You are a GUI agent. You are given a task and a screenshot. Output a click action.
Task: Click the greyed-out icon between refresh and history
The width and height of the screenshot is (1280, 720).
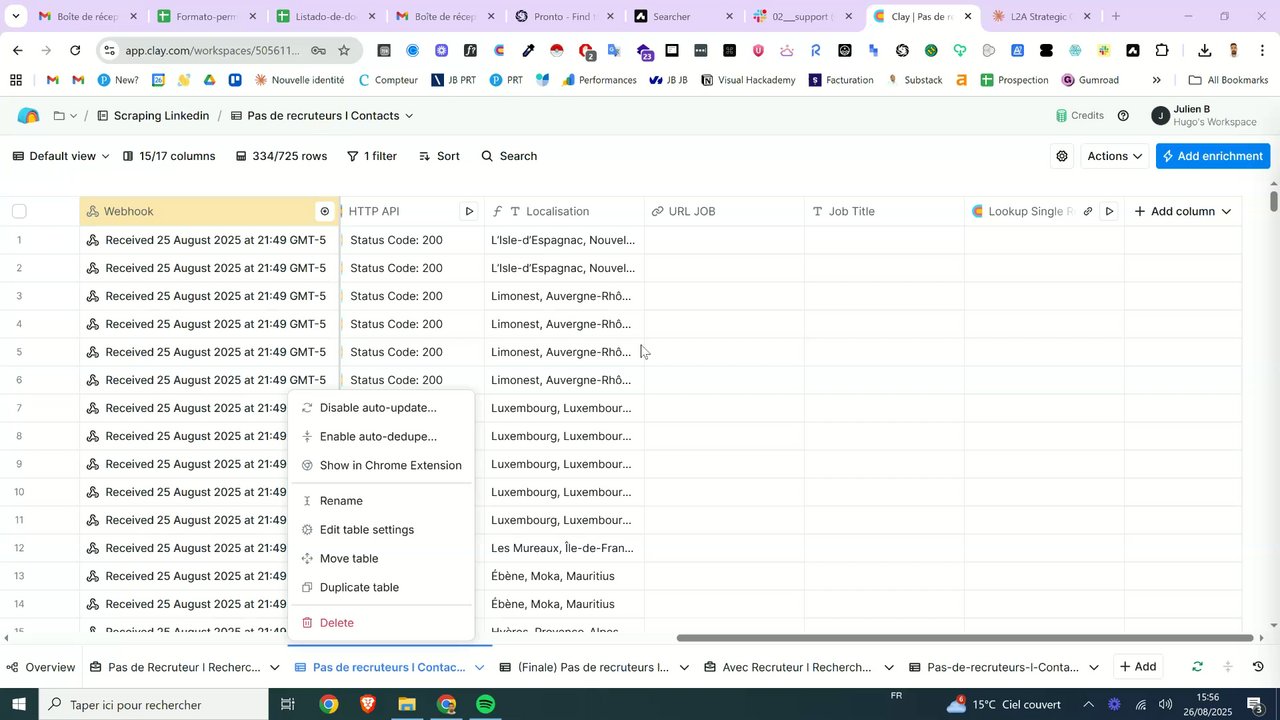click(x=1228, y=667)
